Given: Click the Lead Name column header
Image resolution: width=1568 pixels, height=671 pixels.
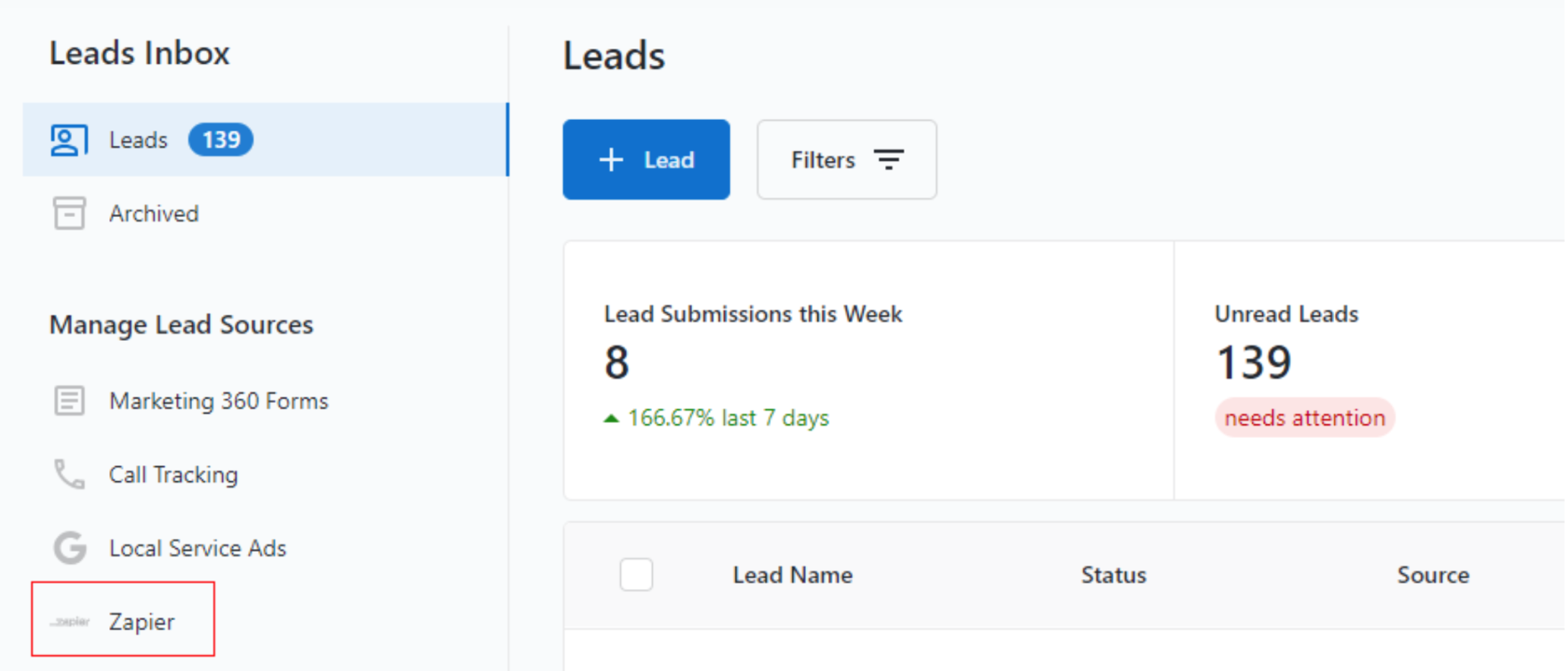Looking at the screenshot, I should (792, 575).
